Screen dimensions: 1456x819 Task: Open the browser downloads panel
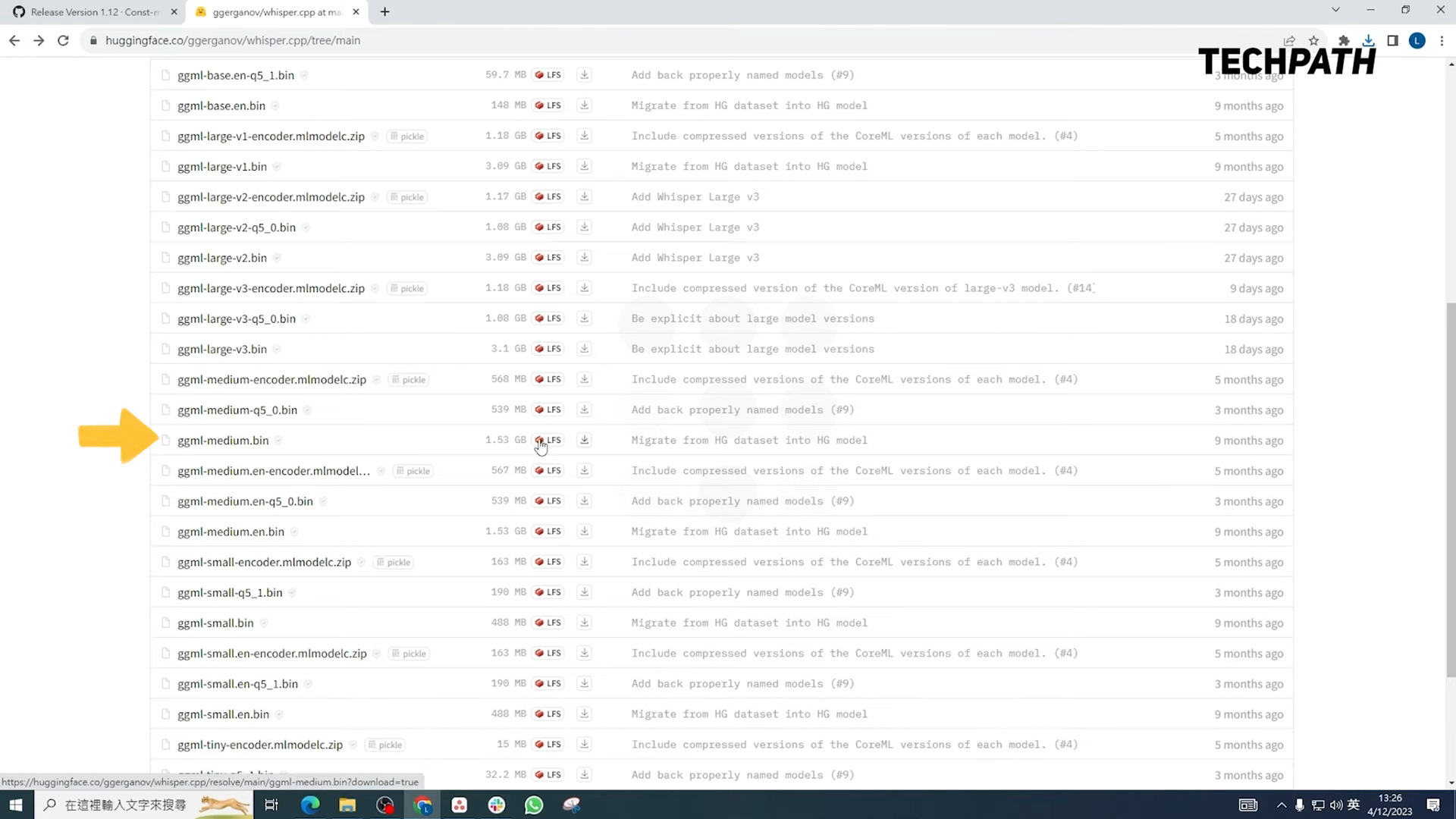click(x=1368, y=40)
